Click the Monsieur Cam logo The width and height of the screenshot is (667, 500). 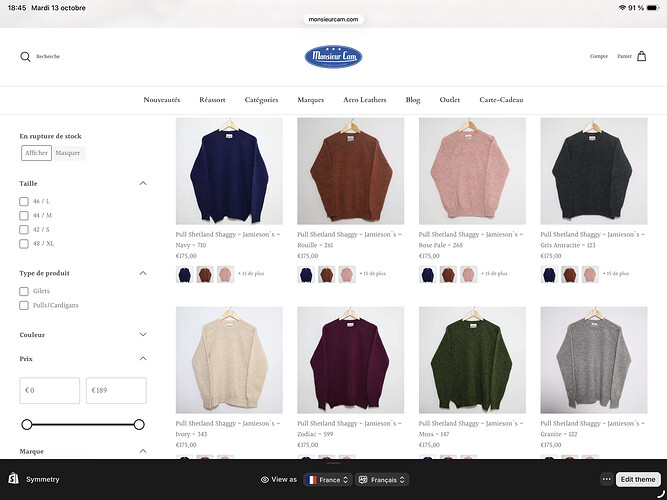coord(333,57)
